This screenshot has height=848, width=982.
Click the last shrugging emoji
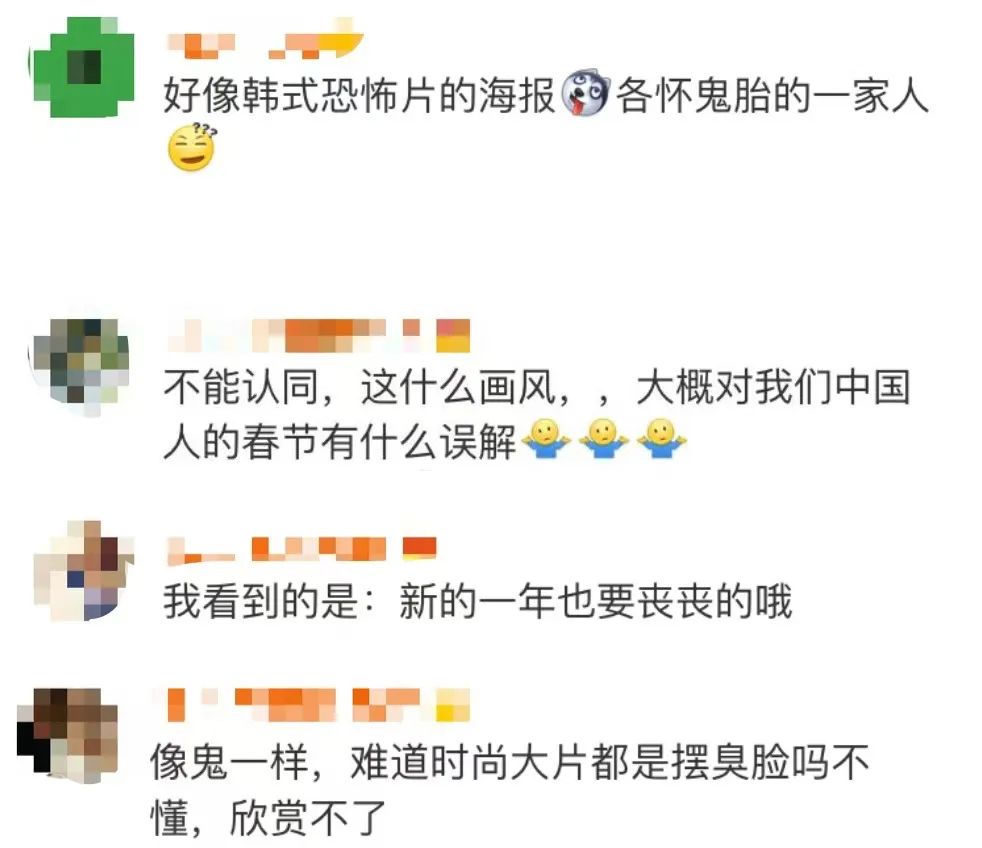(x=661, y=439)
